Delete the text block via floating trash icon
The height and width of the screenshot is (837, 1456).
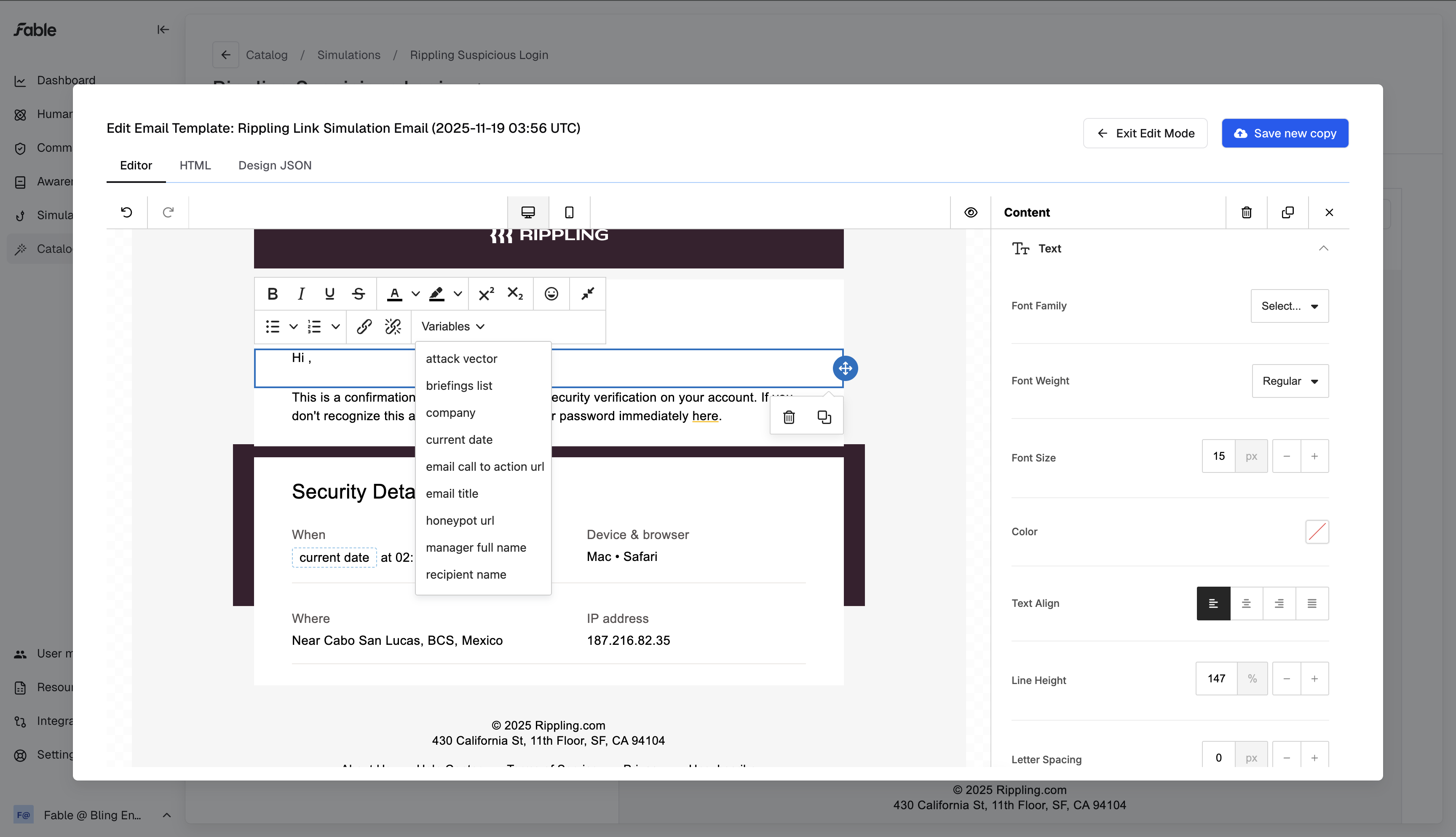[x=789, y=417]
